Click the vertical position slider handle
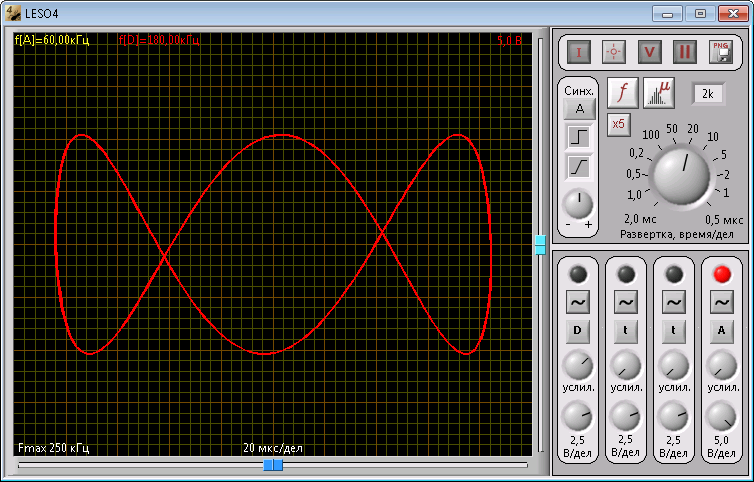Viewport: 754px width, 482px height. coord(540,244)
